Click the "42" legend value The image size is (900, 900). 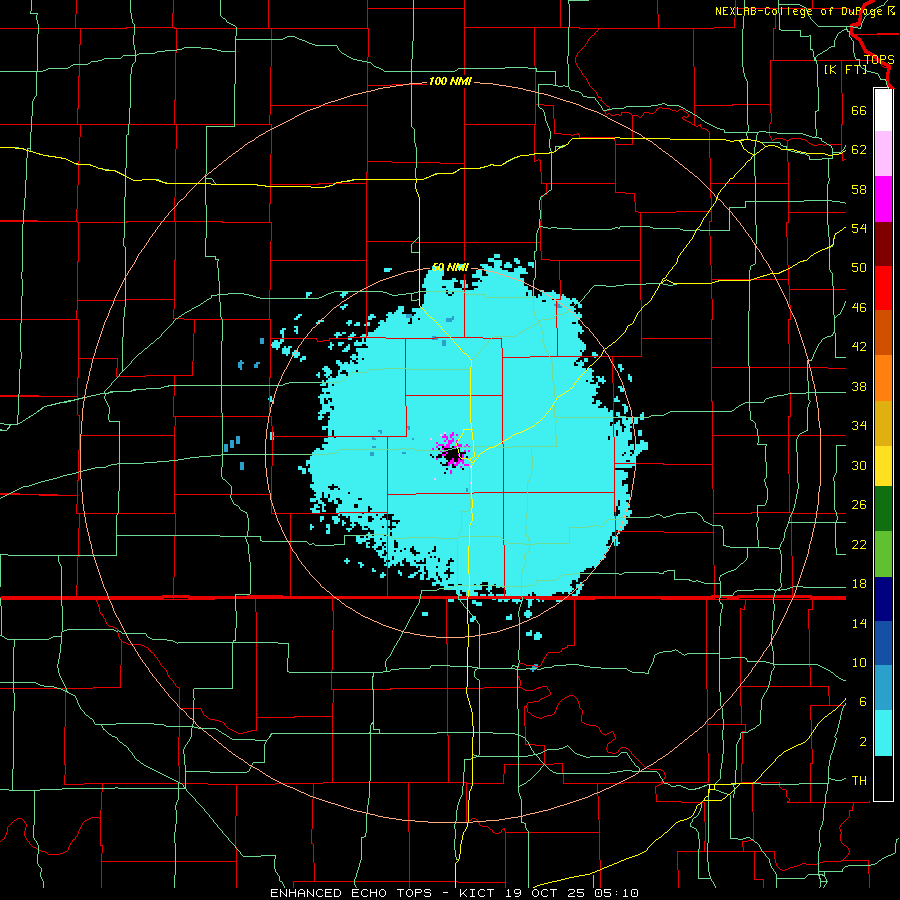tap(859, 347)
